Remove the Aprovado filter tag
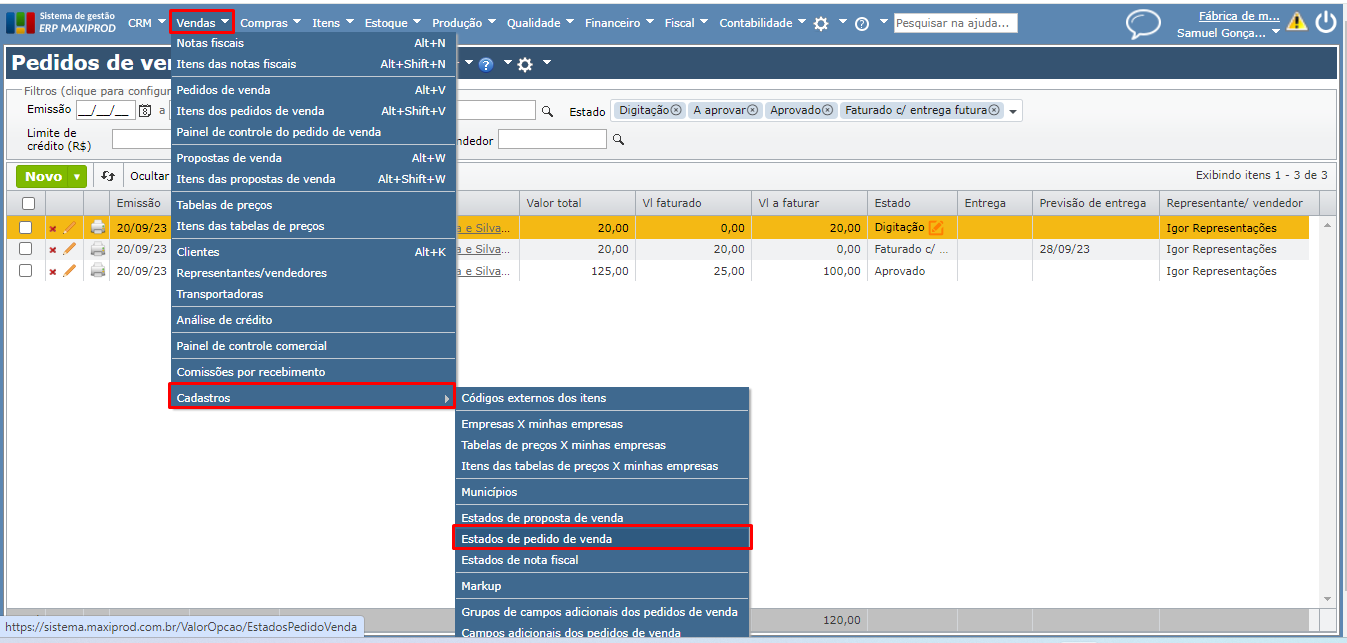This screenshot has width=1347, height=643. [x=827, y=111]
